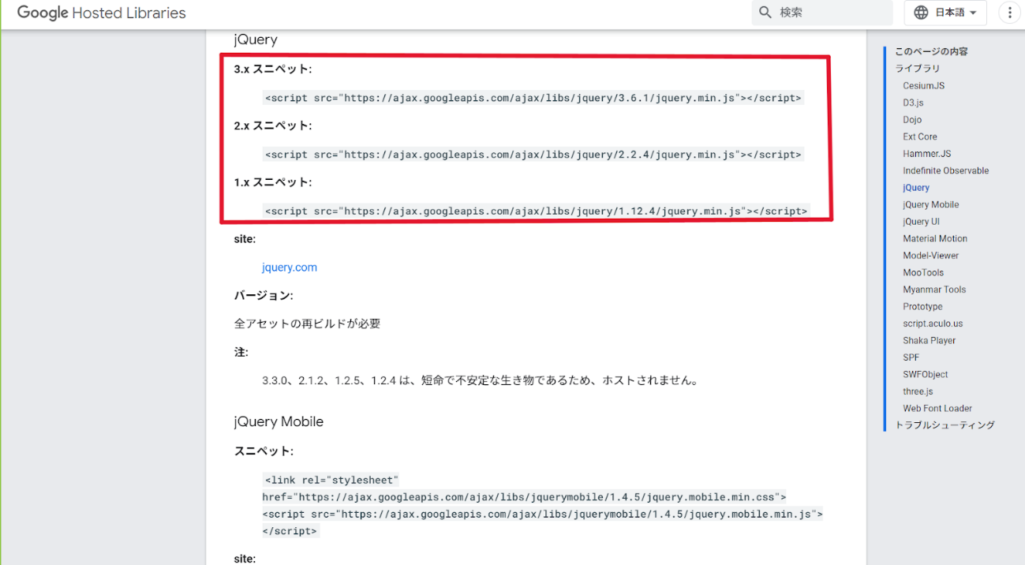Click the note about 3.3.0, 2.1.2 versions
The image size is (1025, 565).
click(481, 381)
